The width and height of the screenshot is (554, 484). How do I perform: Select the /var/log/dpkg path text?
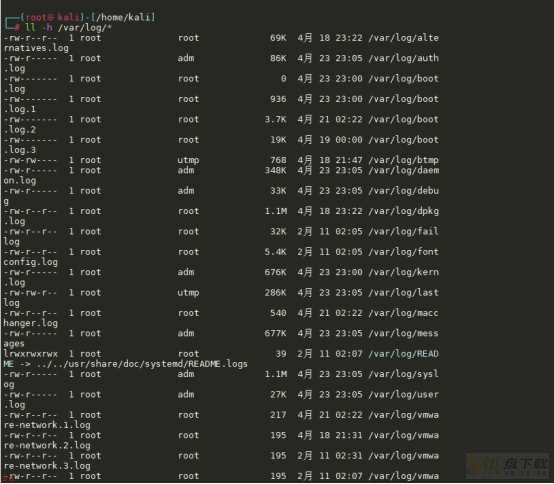tap(403, 211)
